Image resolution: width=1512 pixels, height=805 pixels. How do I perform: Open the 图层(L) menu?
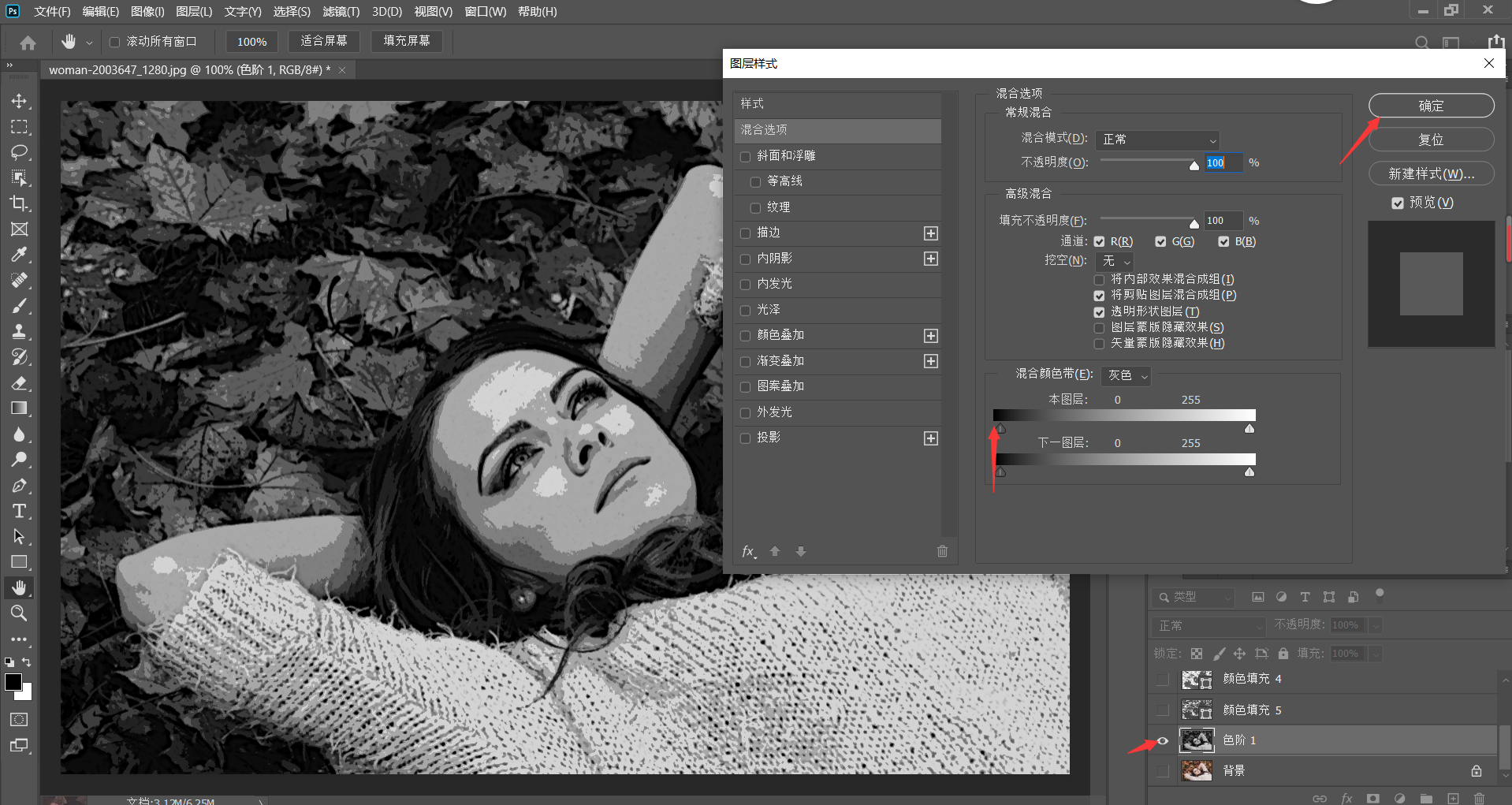(x=194, y=12)
